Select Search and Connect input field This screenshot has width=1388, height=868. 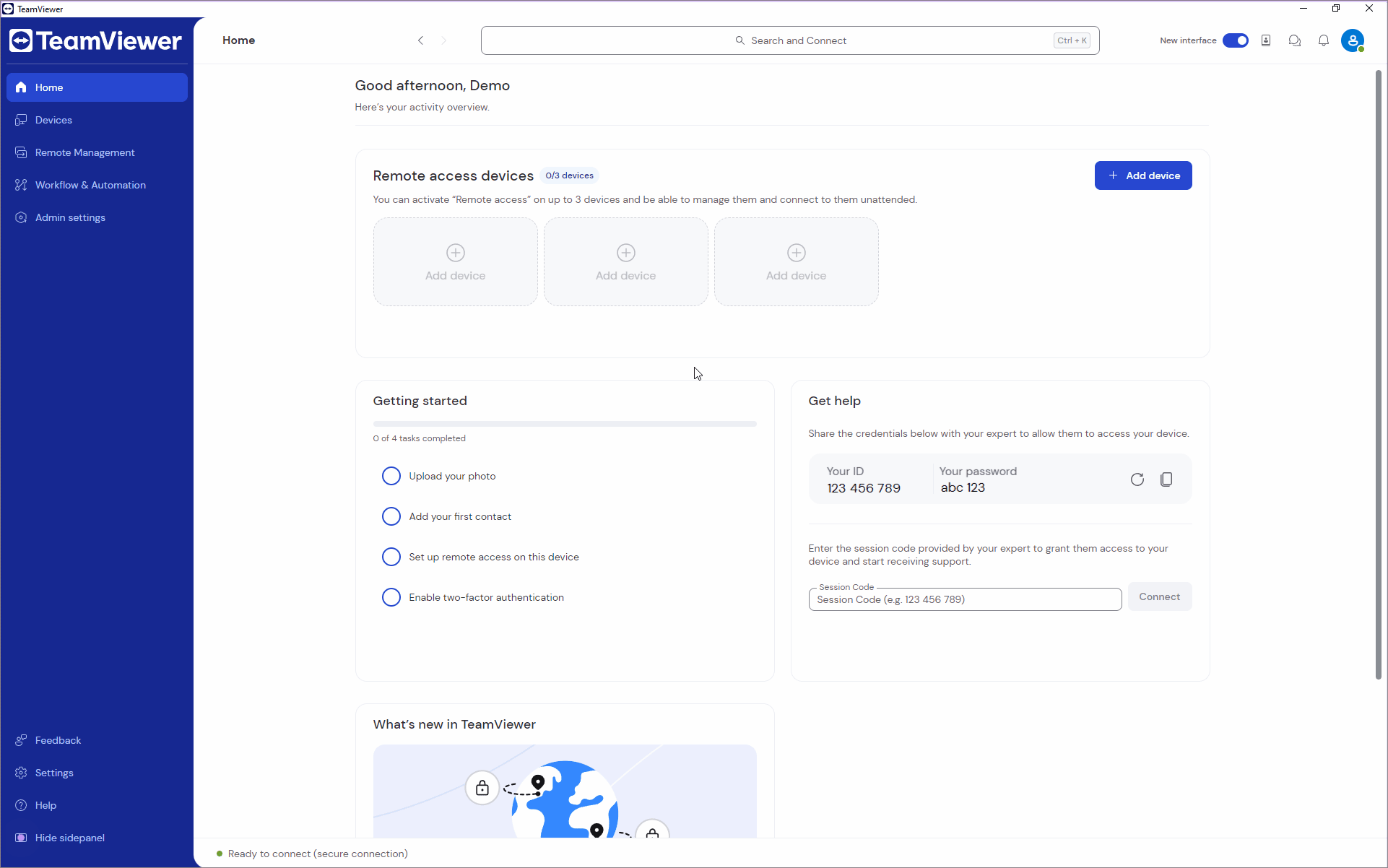[x=789, y=40]
